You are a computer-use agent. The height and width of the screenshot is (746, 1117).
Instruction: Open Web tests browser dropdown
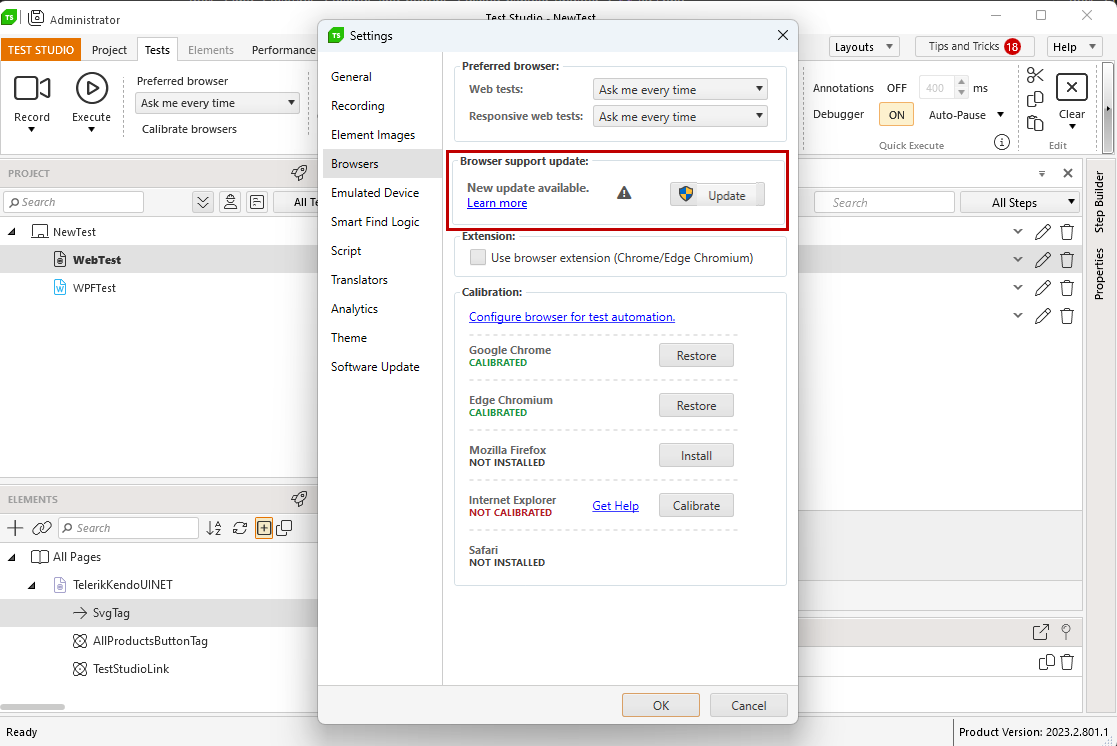(x=680, y=90)
